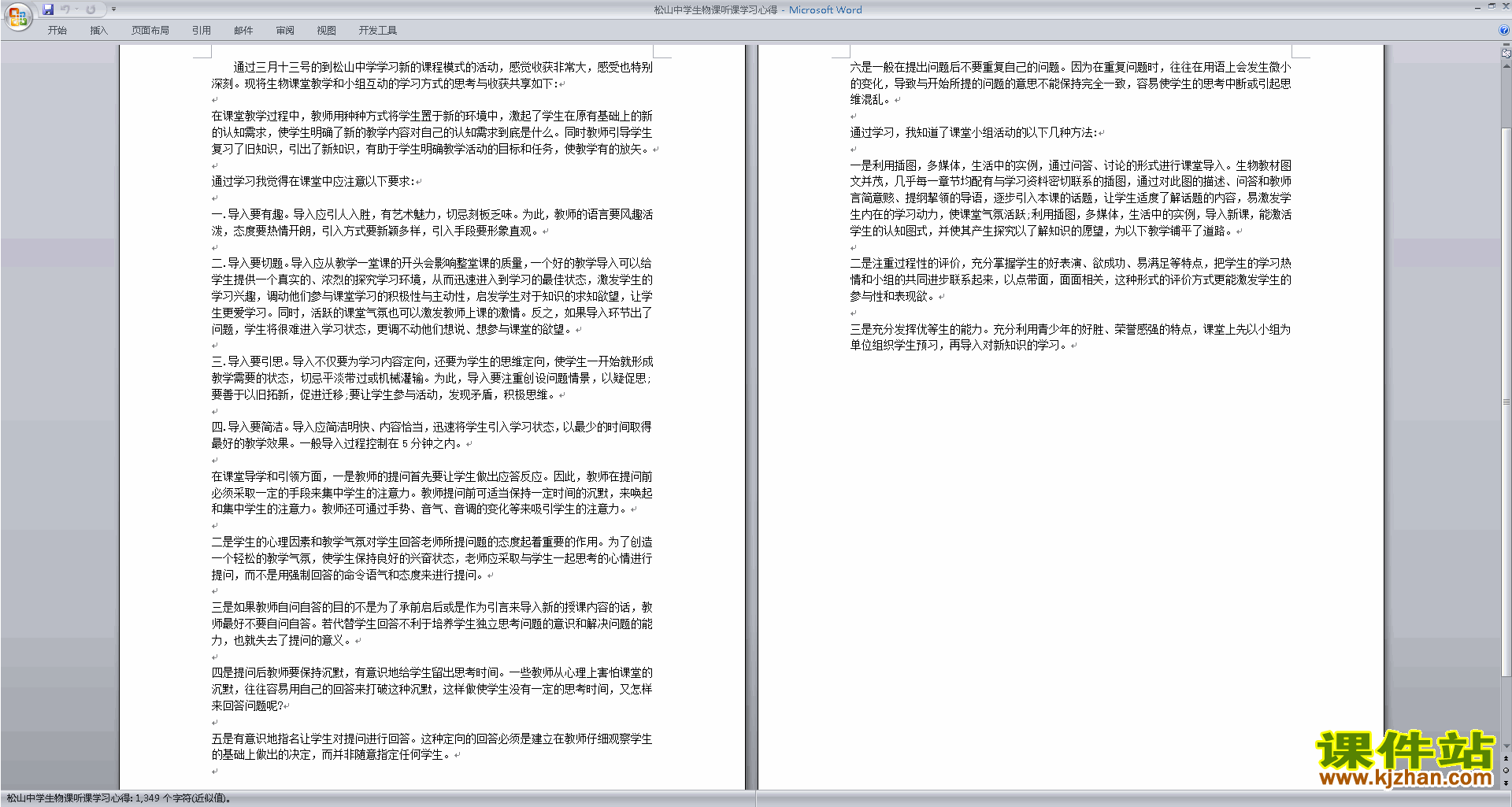Click the paragraph starting 二是学生的心理因素
This screenshot has height=807, width=1512.
pyautogui.click(x=432, y=558)
